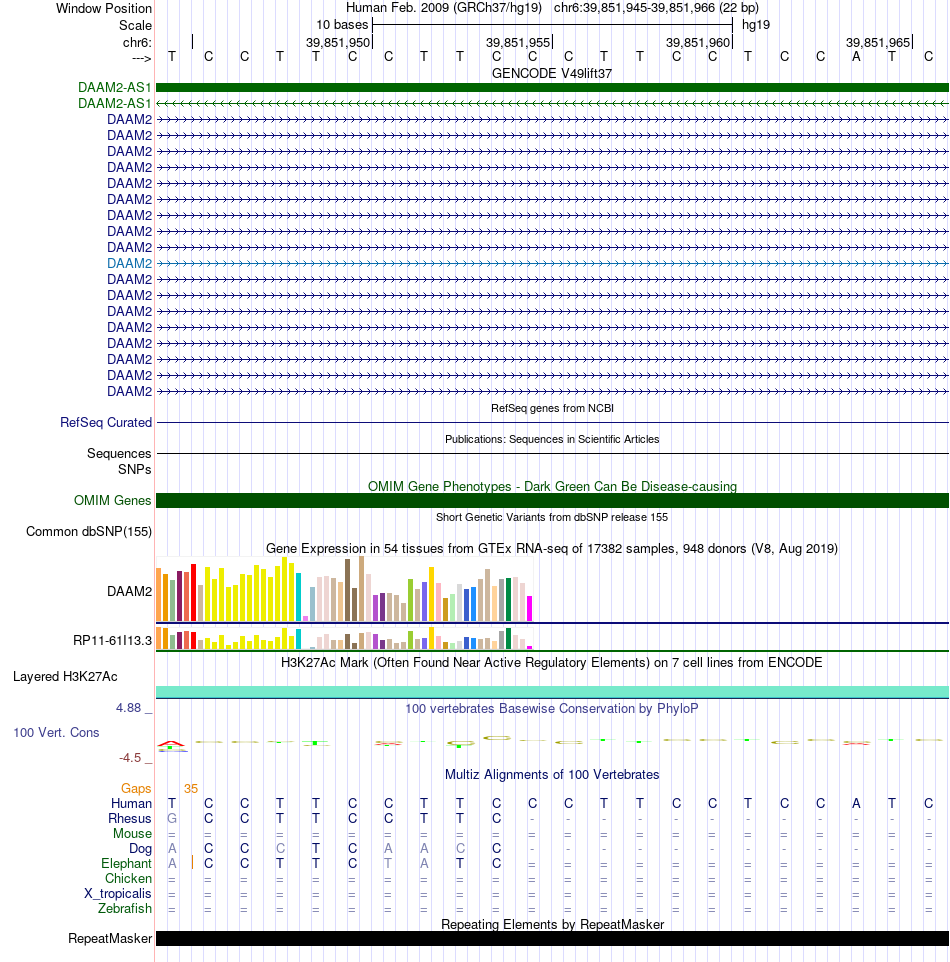Screen dimensions: 950x962
Task: Click the Layered H3K27Ac label
Action: tap(65, 677)
